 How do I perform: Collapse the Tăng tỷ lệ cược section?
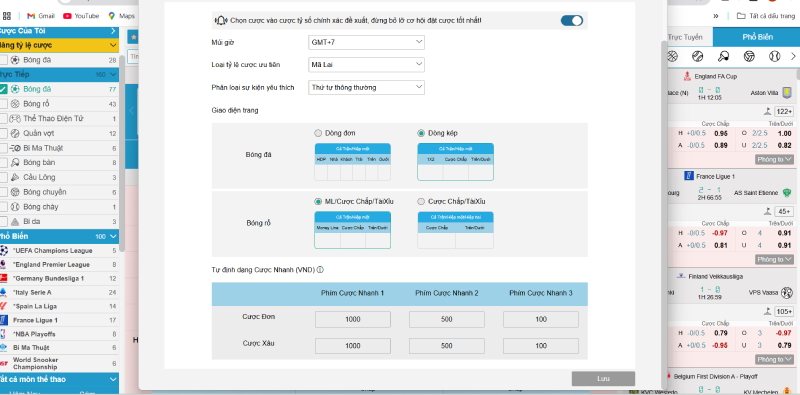(x=113, y=45)
